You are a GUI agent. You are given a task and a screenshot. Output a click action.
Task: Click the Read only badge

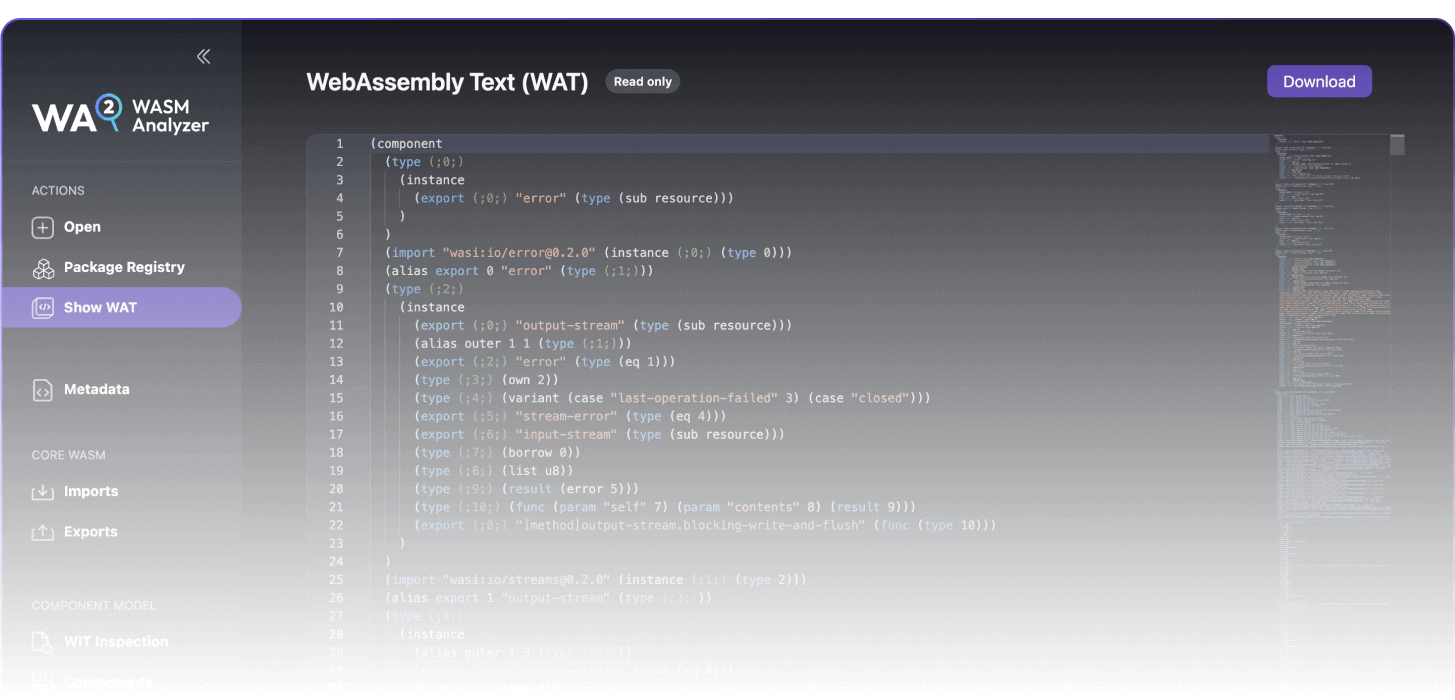click(x=642, y=82)
